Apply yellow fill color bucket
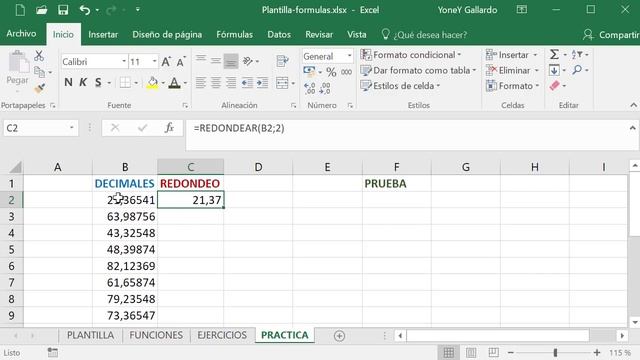640x360 pixels. [153, 83]
